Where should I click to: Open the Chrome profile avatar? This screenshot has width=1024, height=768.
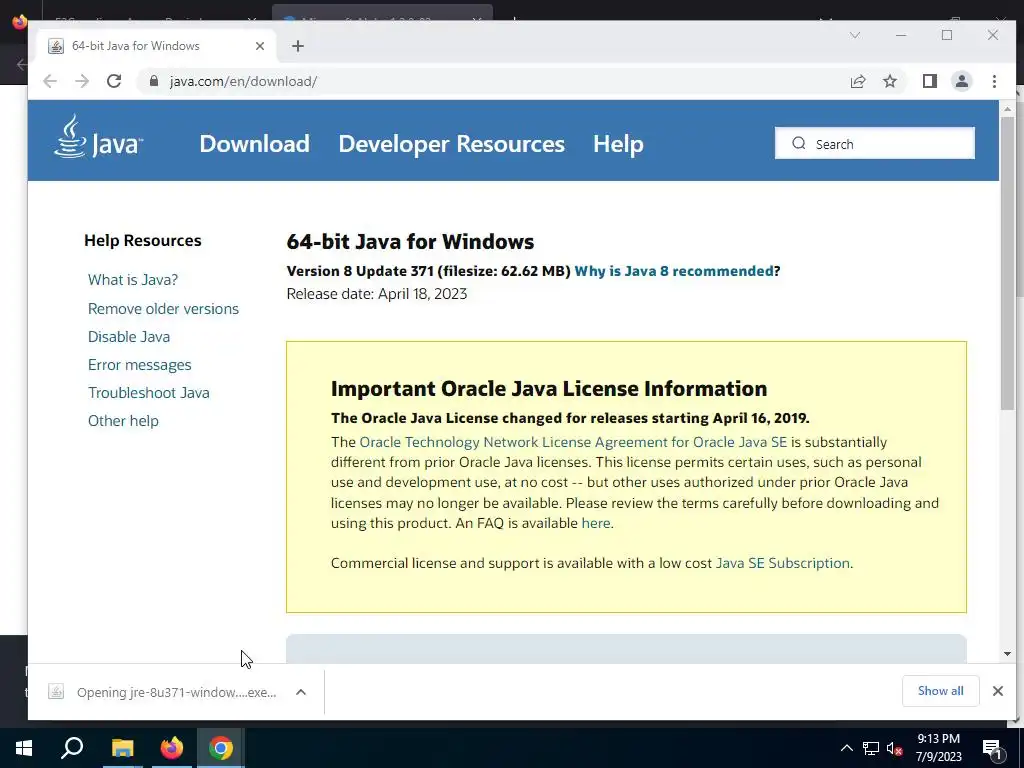click(x=961, y=81)
